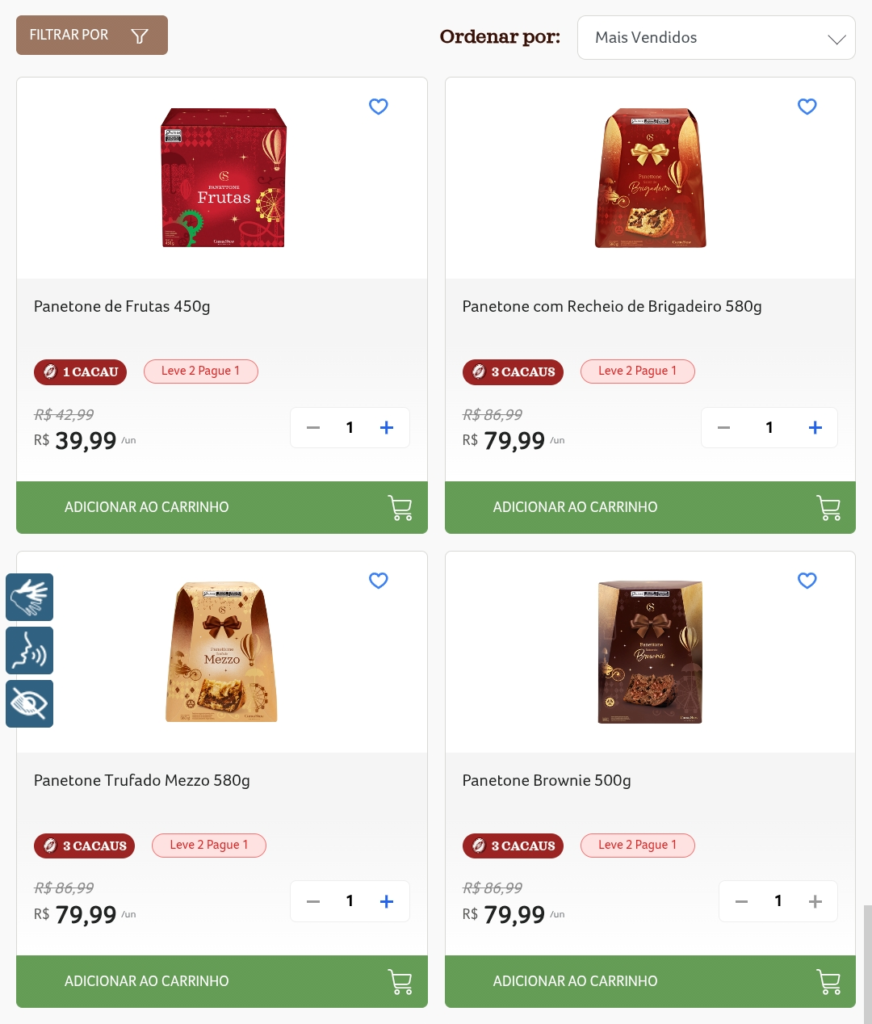Favorite Panetone Trufado Mezzo with heart
The height and width of the screenshot is (1024, 872).
[378, 581]
